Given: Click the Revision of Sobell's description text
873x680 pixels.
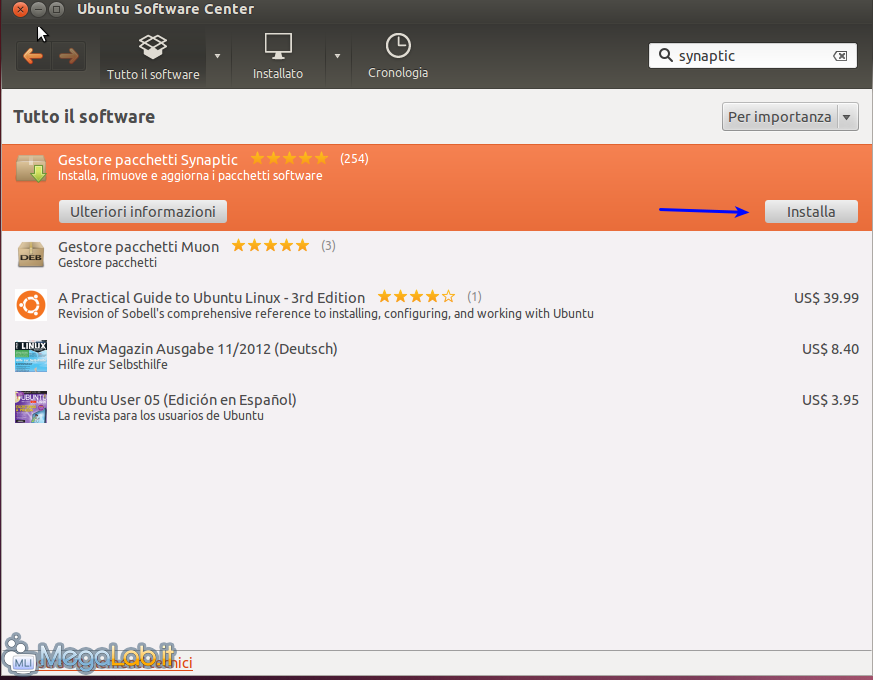Looking at the screenshot, I should [326, 314].
